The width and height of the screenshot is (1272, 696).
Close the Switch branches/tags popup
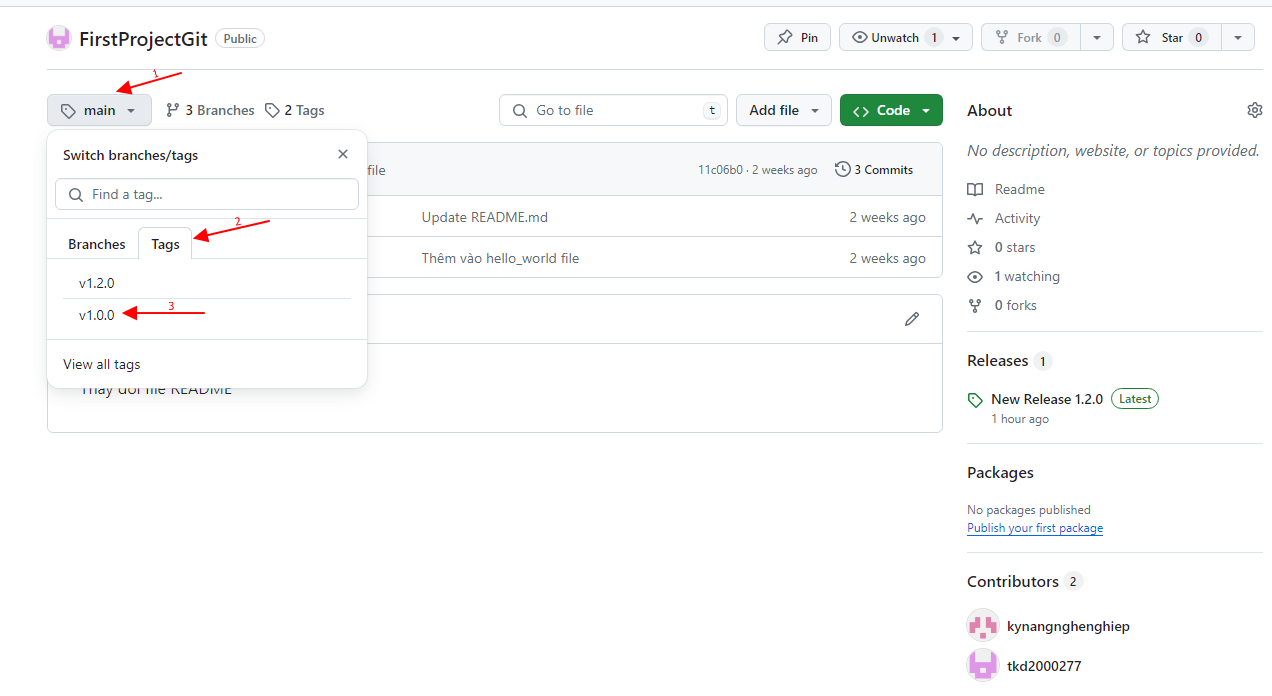click(x=343, y=154)
